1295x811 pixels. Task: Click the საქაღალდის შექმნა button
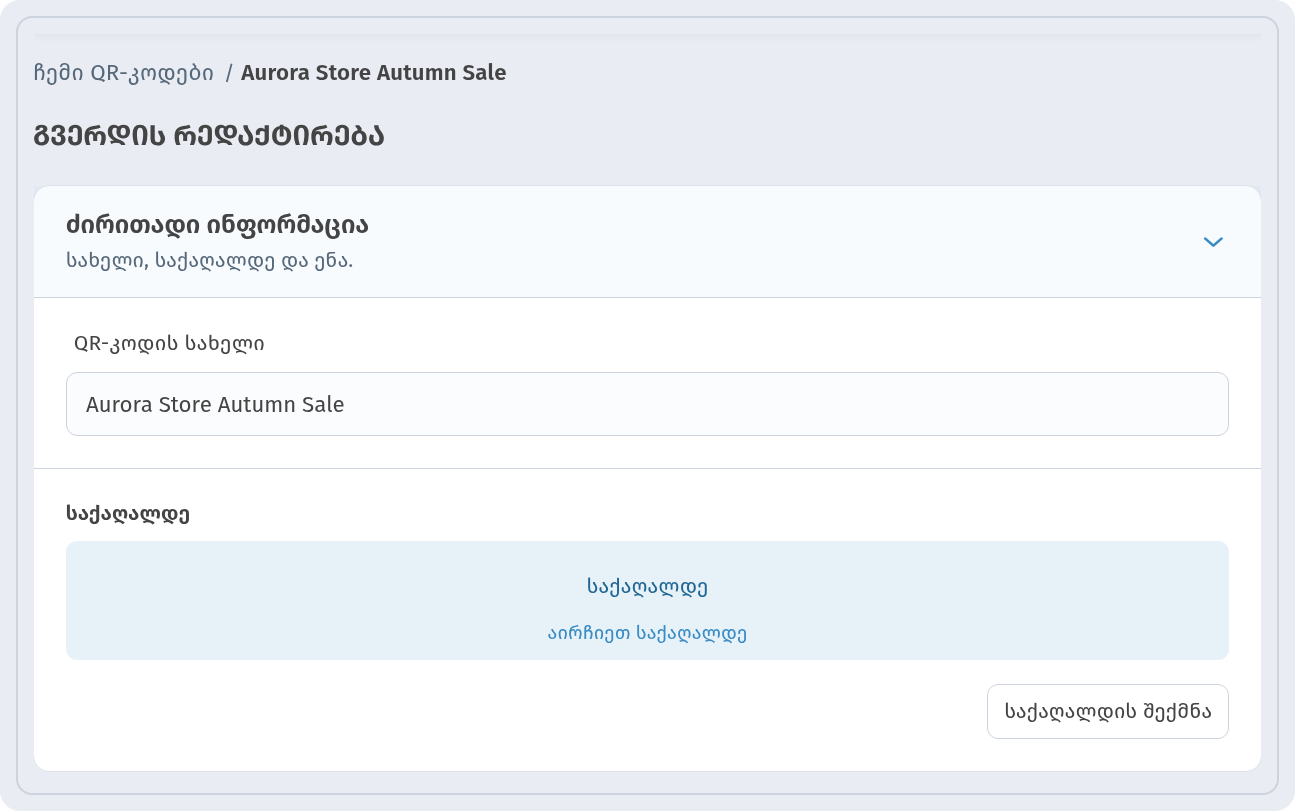[1107, 711]
